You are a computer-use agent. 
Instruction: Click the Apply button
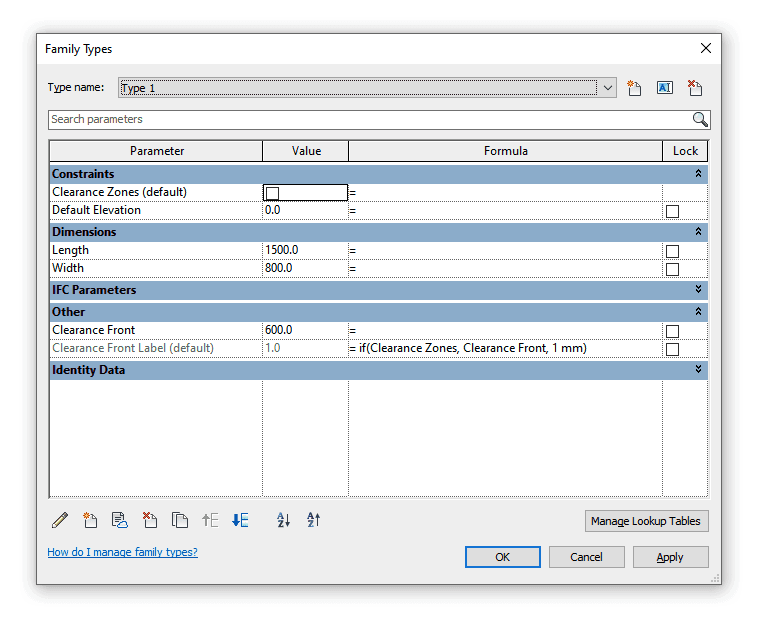[671, 557]
